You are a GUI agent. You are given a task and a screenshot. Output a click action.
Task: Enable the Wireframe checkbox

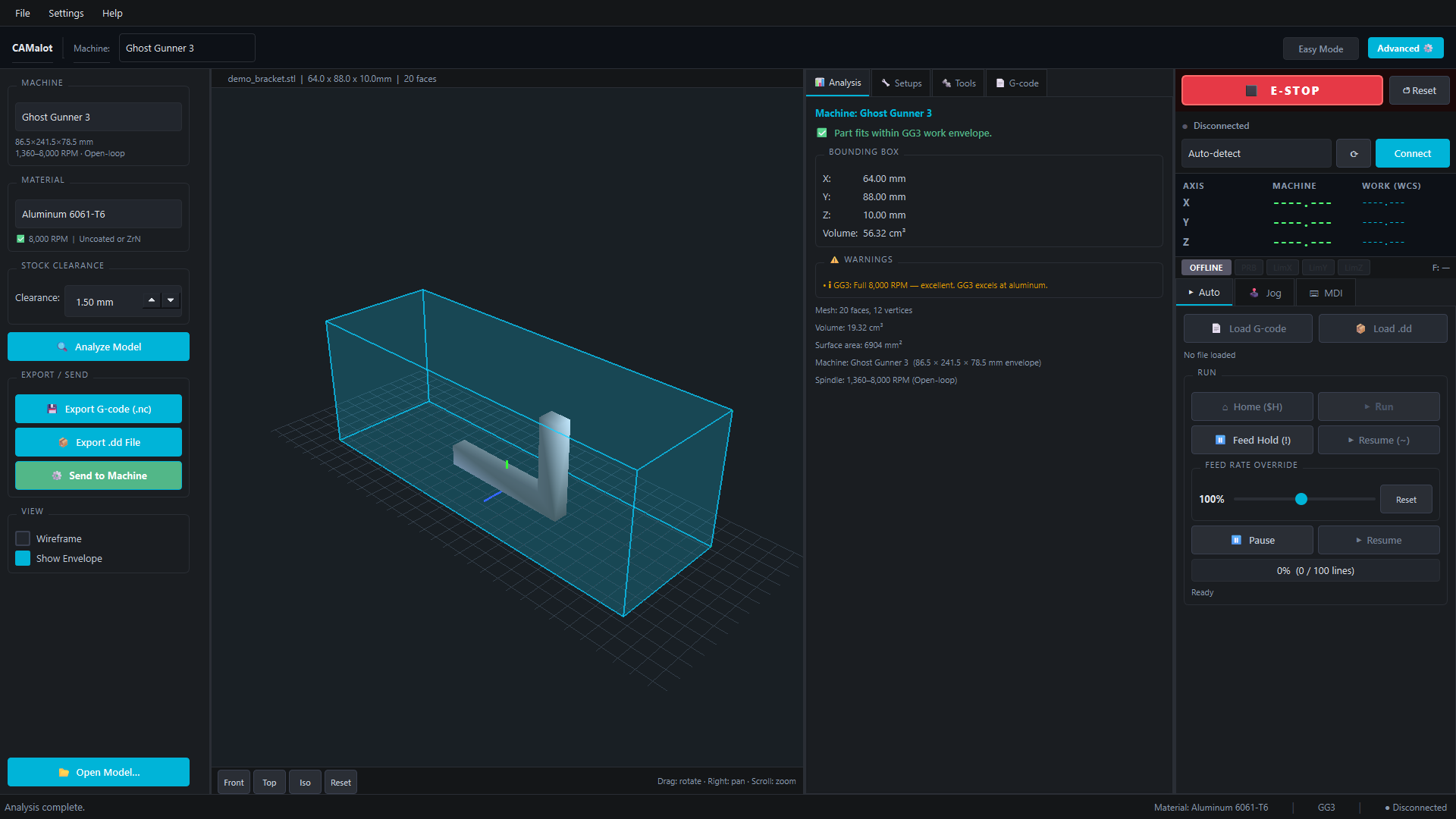coord(23,538)
